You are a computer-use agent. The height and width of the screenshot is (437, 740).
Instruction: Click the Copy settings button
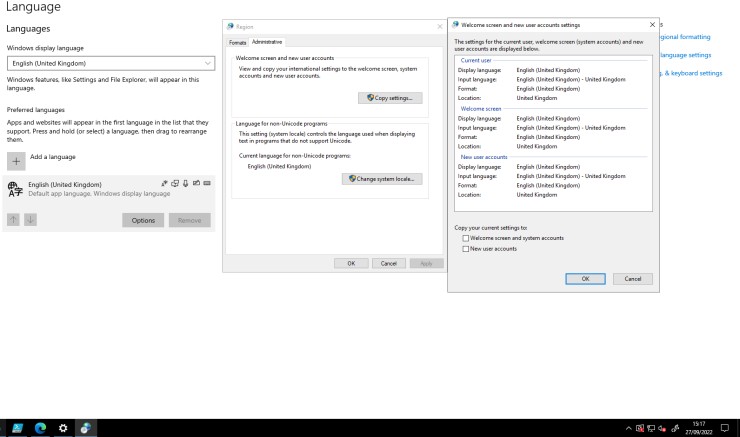click(x=390, y=98)
